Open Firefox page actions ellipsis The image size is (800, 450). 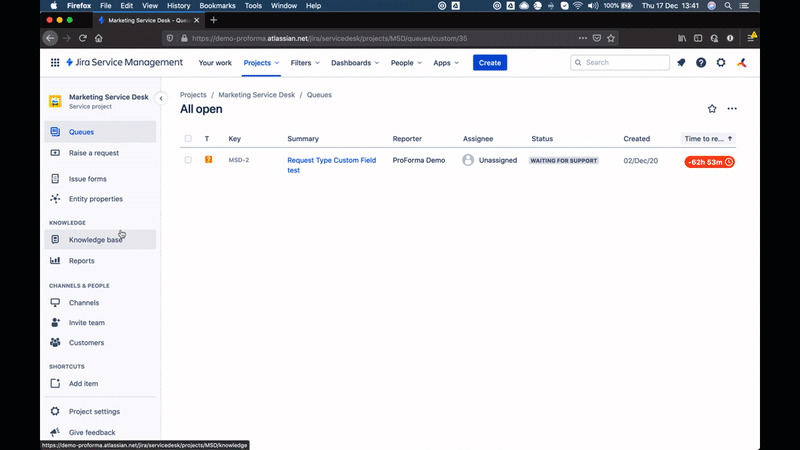pyautogui.click(x=583, y=38)
